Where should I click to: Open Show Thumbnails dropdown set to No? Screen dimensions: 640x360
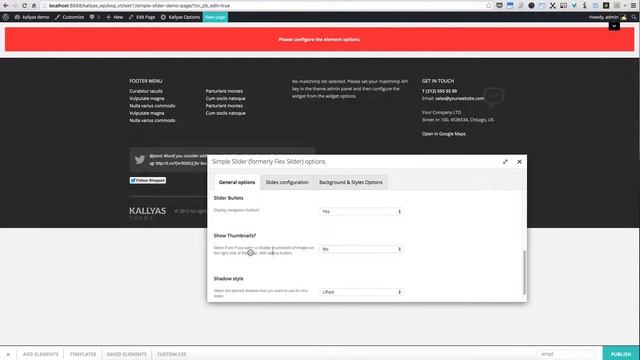click(x=361, y=249)
